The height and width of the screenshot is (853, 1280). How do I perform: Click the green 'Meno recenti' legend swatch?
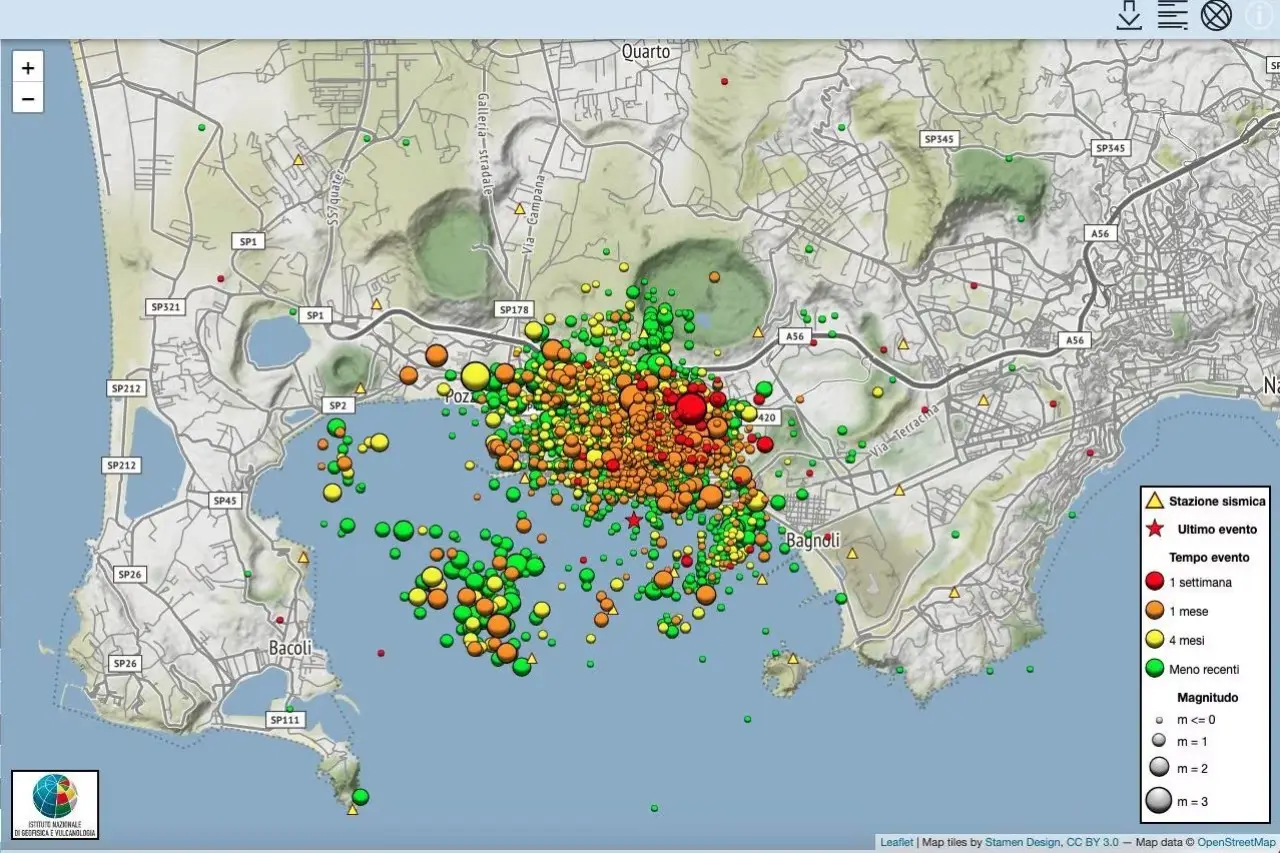(1155, 669)
